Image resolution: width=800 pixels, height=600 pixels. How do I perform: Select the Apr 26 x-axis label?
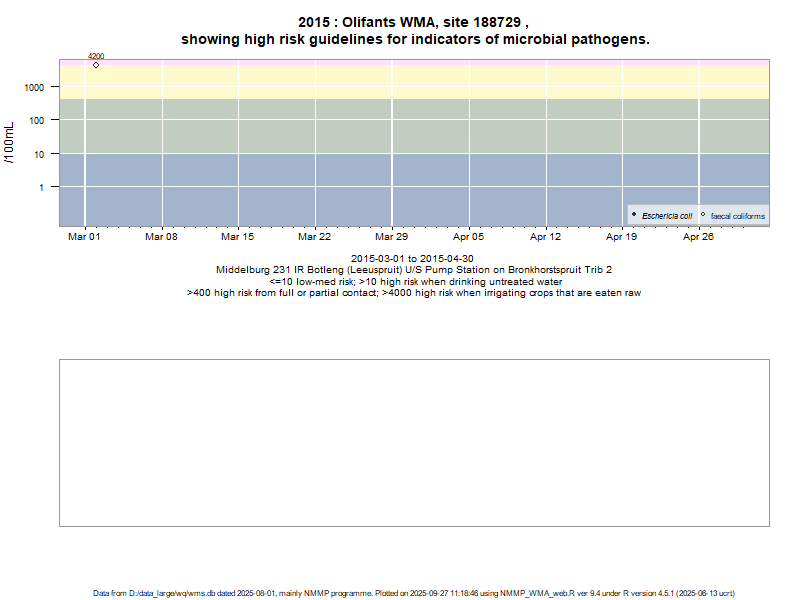(x=698, y=237)
